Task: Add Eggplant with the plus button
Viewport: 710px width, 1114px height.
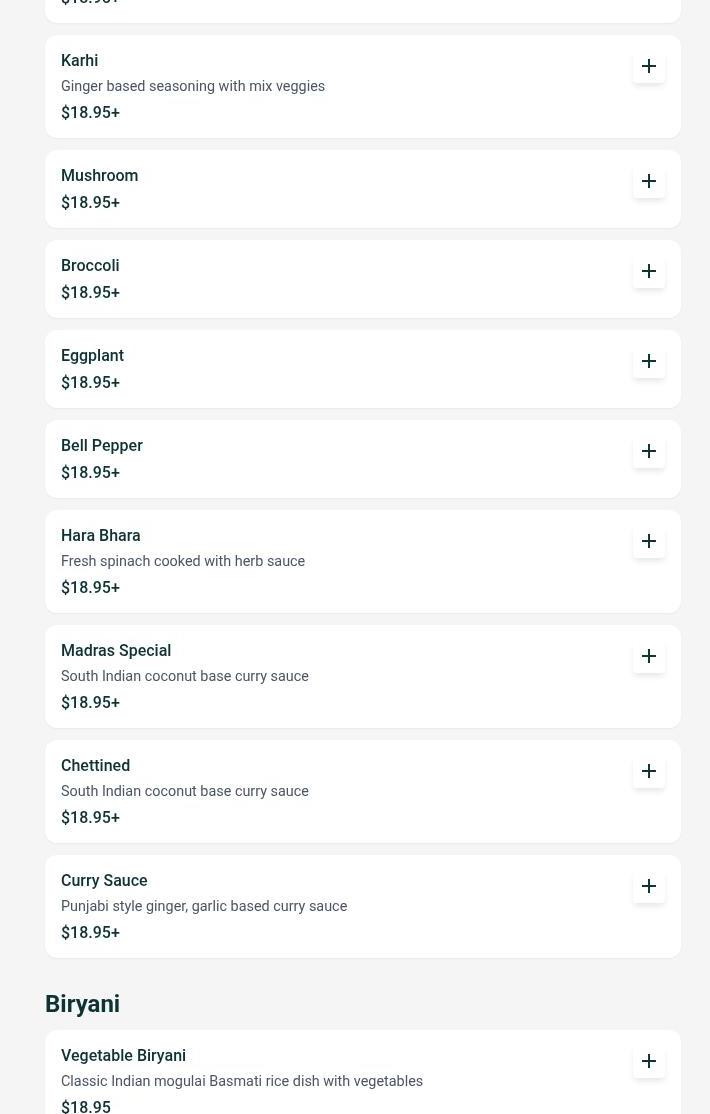Action: pos(648,362)
